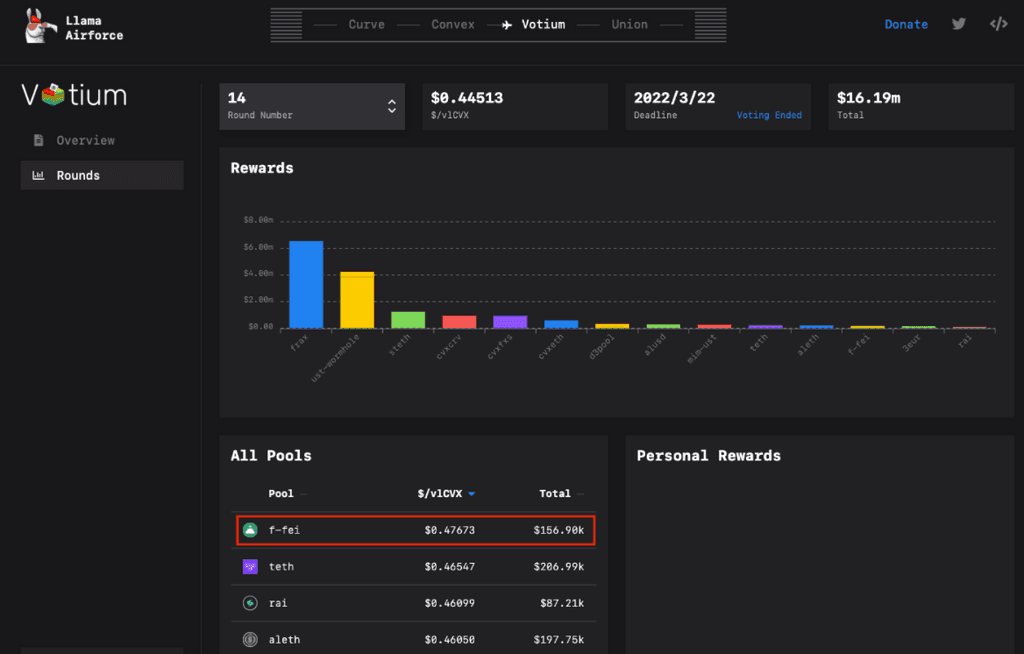Click the rai pool token icon
The image size is (1024, 654).
click(x=250, y=603)
